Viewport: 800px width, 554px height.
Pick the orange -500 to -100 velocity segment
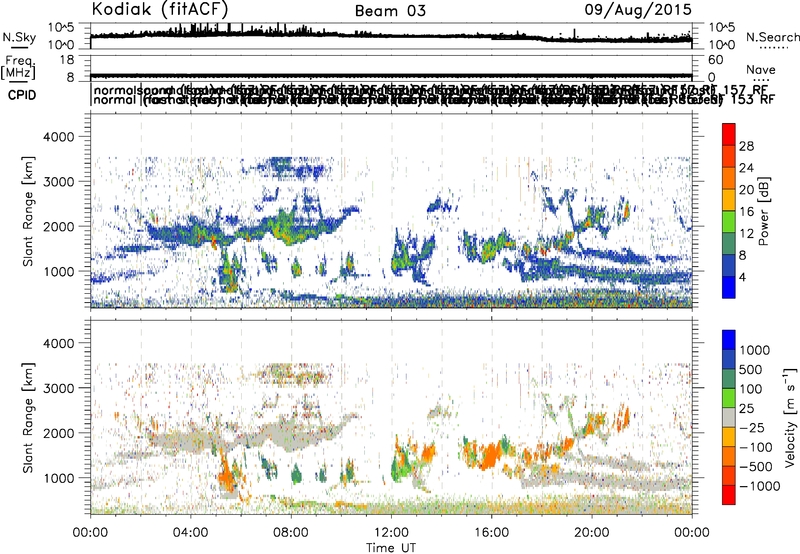pyautogui.click(x=729, y=456)
